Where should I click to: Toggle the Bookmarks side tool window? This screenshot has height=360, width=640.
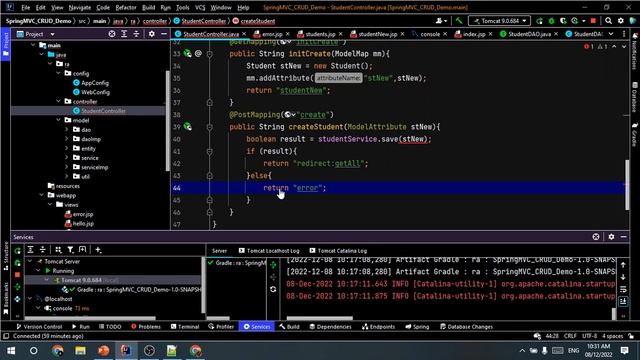point(5,298)
